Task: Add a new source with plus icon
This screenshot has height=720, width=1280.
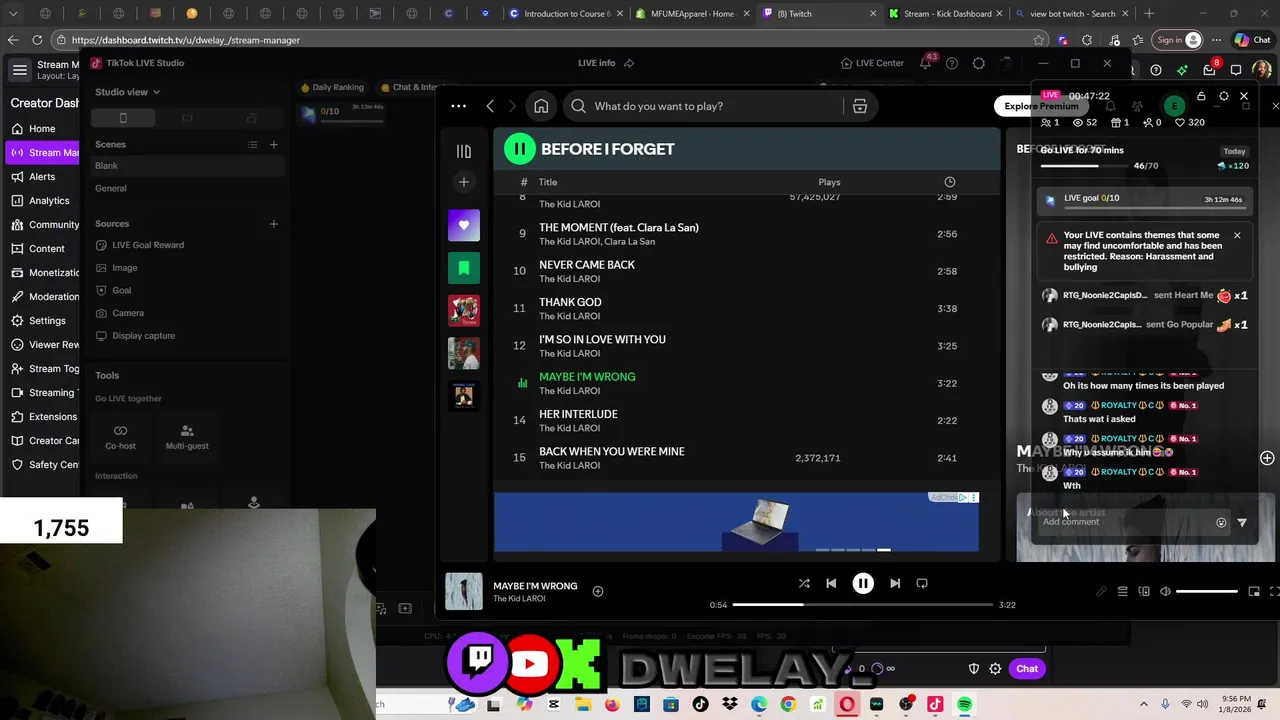Action: (x=273, y=224)
